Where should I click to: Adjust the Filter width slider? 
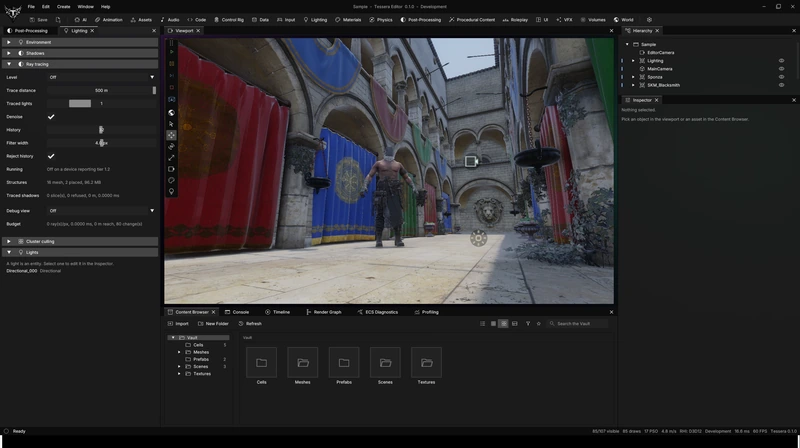click(102, 143)
